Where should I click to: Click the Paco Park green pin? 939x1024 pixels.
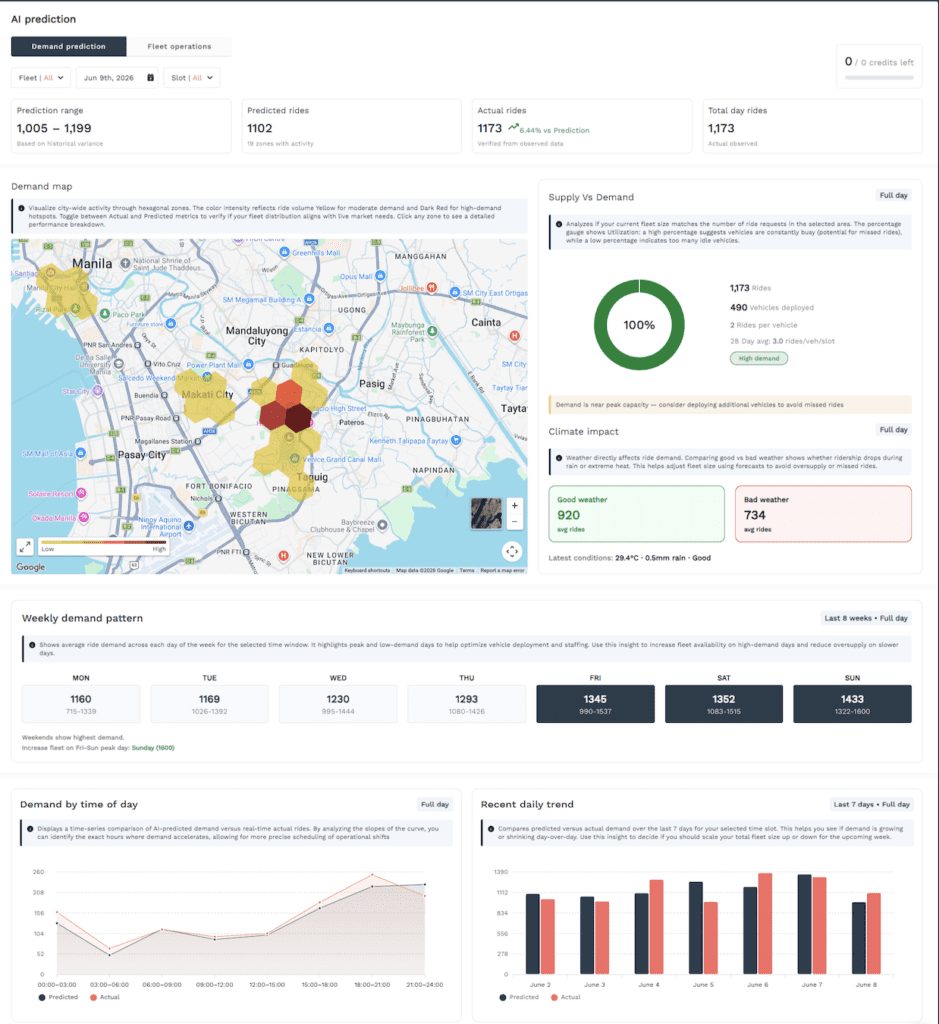pos(104,314)
